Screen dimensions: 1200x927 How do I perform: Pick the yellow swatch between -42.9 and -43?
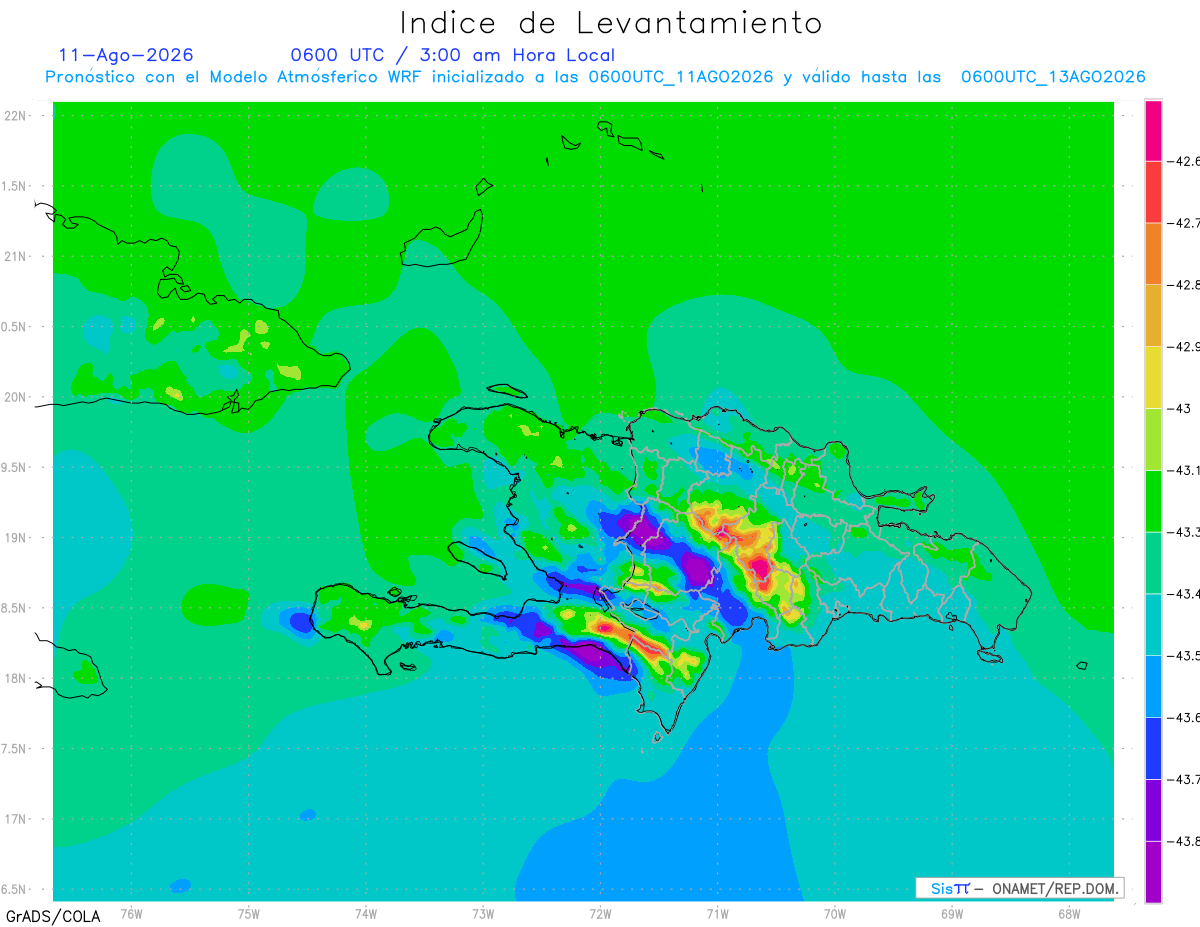click(1153, 378)
